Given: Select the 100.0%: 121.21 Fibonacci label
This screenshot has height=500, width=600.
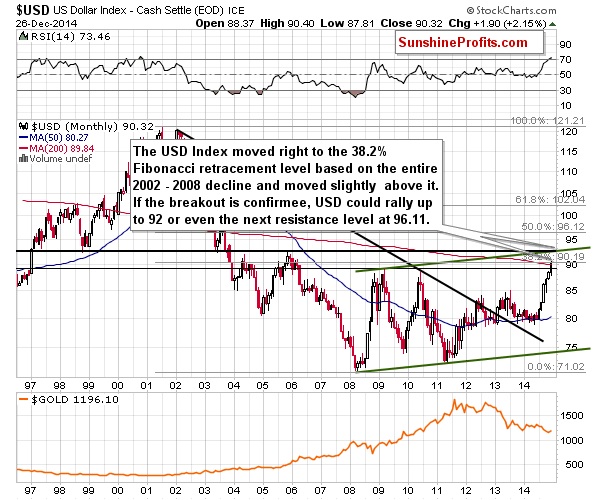Looking at the screenshot, I should 547,121.
